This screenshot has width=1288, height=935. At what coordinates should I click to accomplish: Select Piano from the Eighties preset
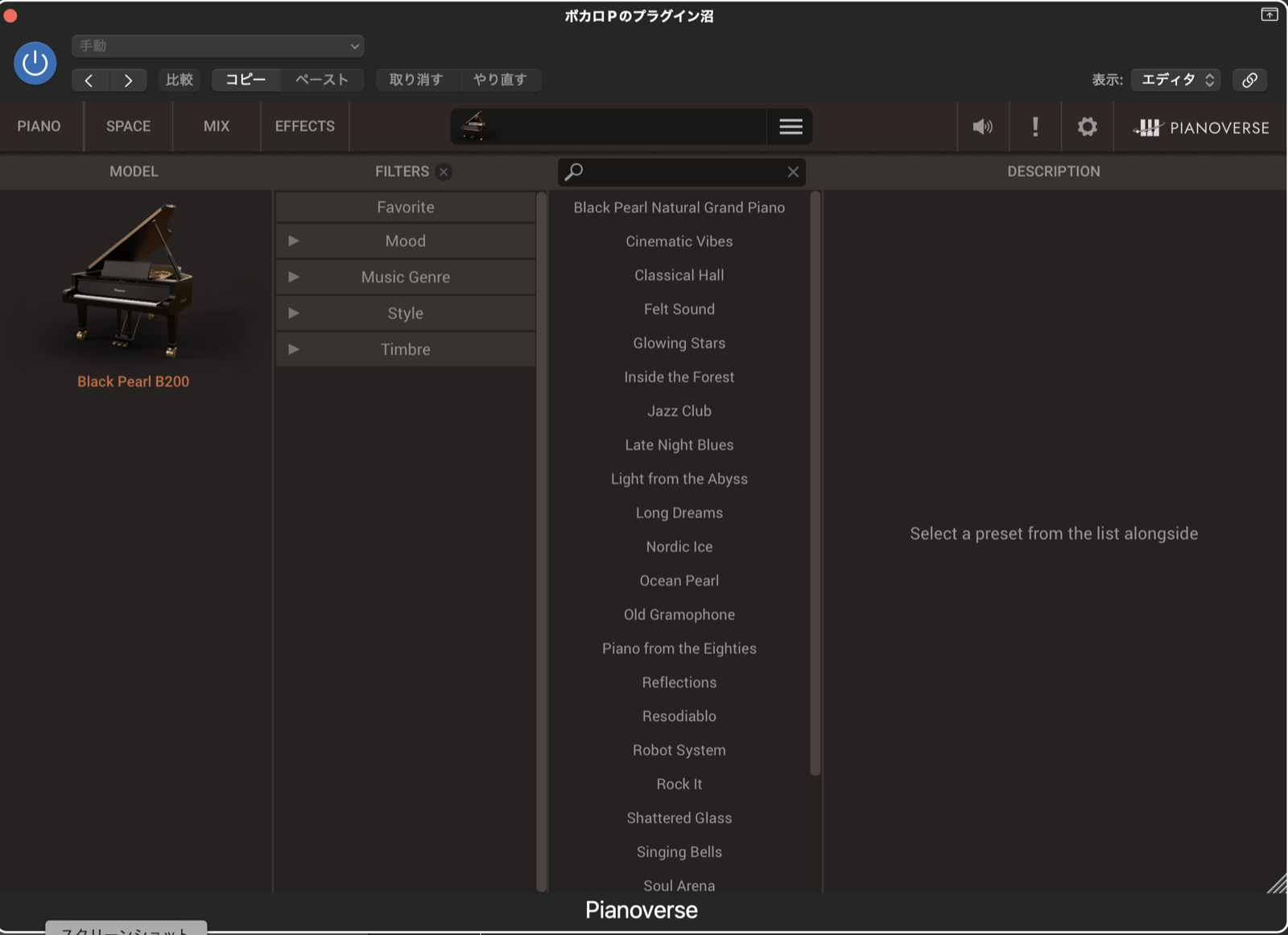click(x=679, y=649)
